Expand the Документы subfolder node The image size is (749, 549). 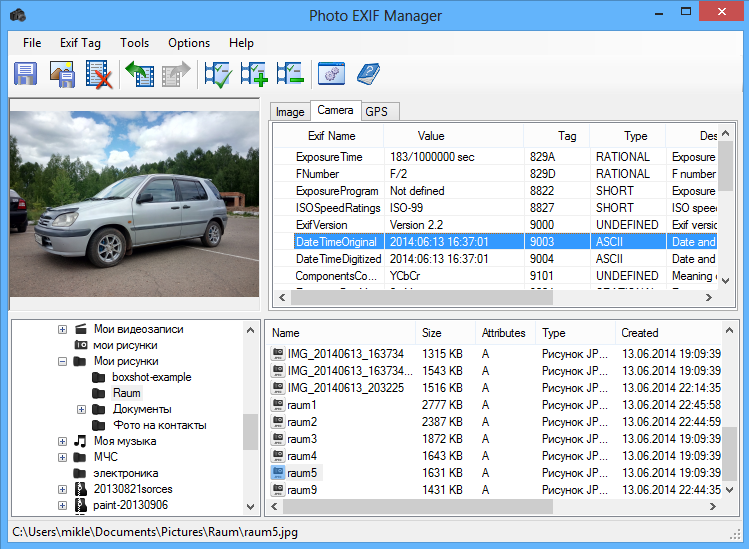[x=81, y=409]
